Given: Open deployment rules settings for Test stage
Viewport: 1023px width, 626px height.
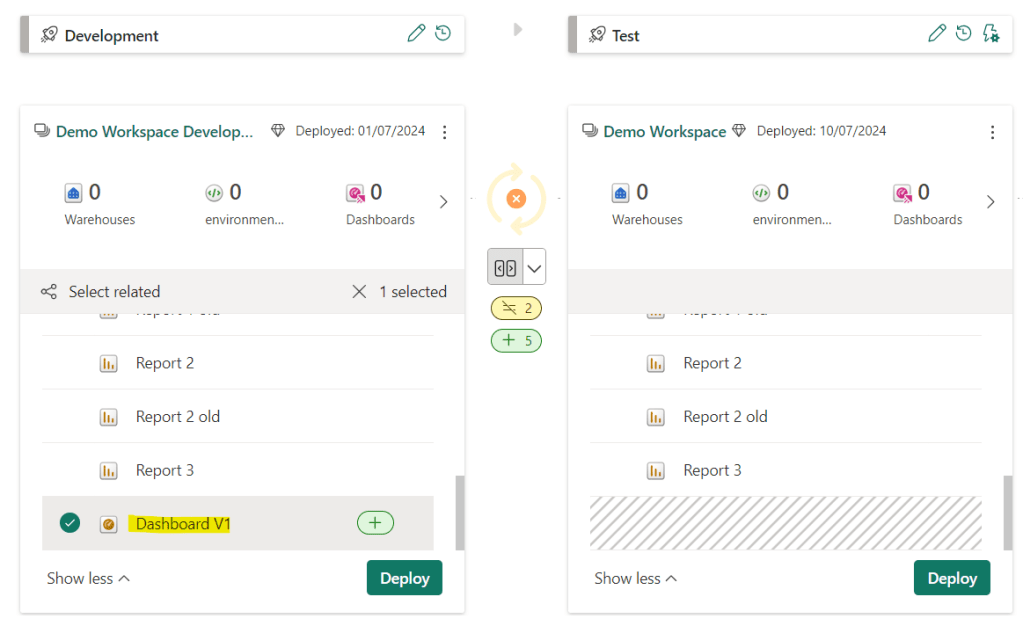Looking at the screenshot, I should [990, 34].
